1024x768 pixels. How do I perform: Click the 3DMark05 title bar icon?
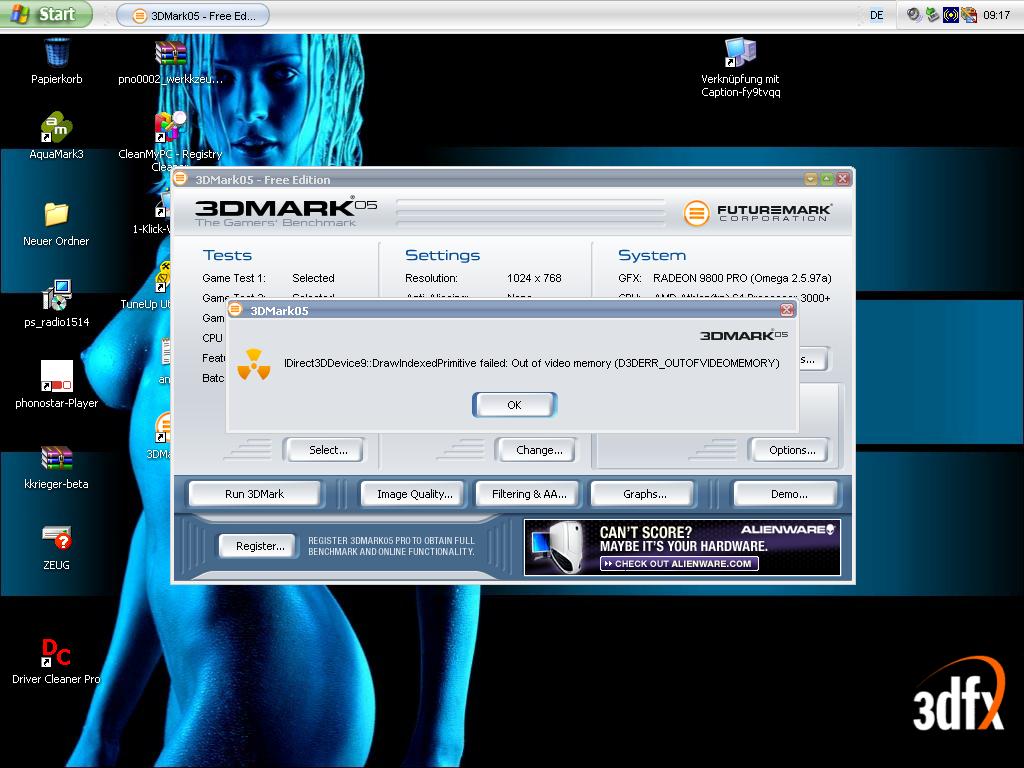[180, 178]
